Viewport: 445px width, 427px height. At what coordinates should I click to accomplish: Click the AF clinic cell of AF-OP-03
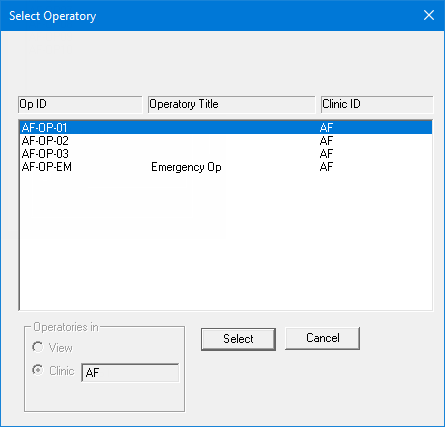326,154
